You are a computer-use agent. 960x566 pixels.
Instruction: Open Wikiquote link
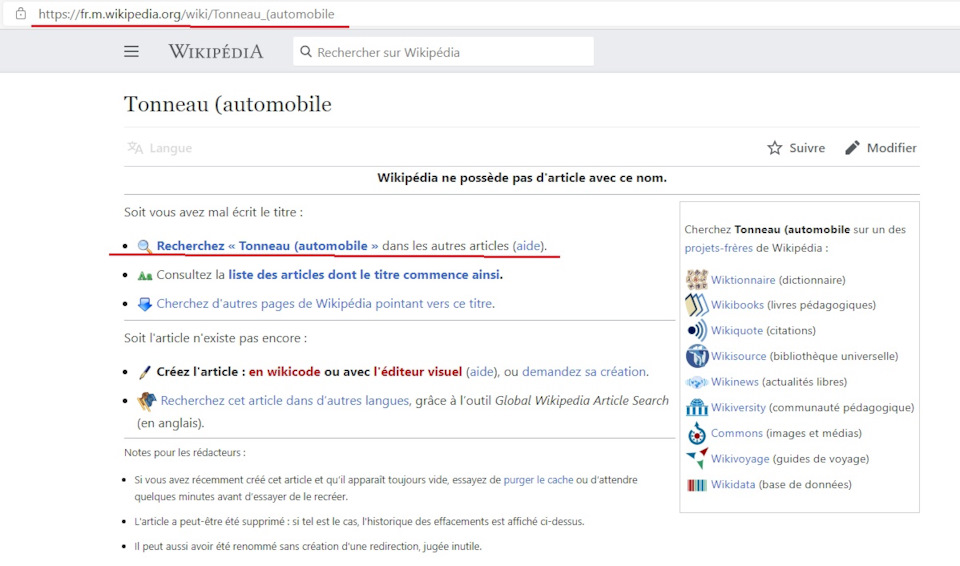click(737, 331)
